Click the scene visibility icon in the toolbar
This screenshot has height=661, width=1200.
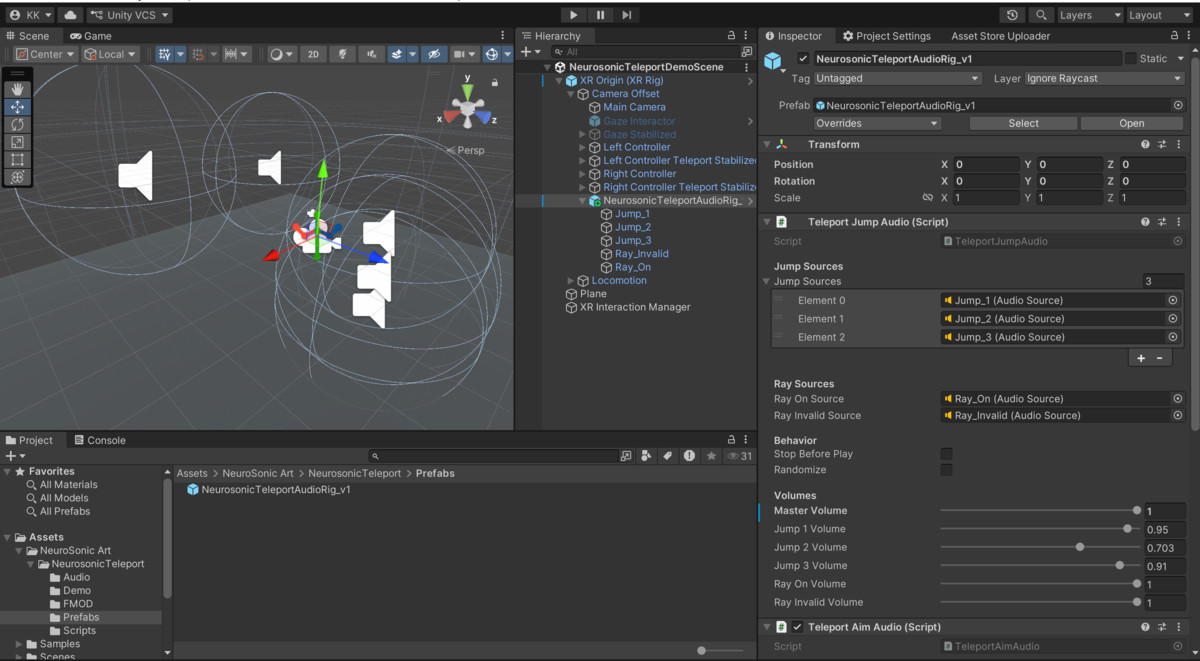pos(435,53)
